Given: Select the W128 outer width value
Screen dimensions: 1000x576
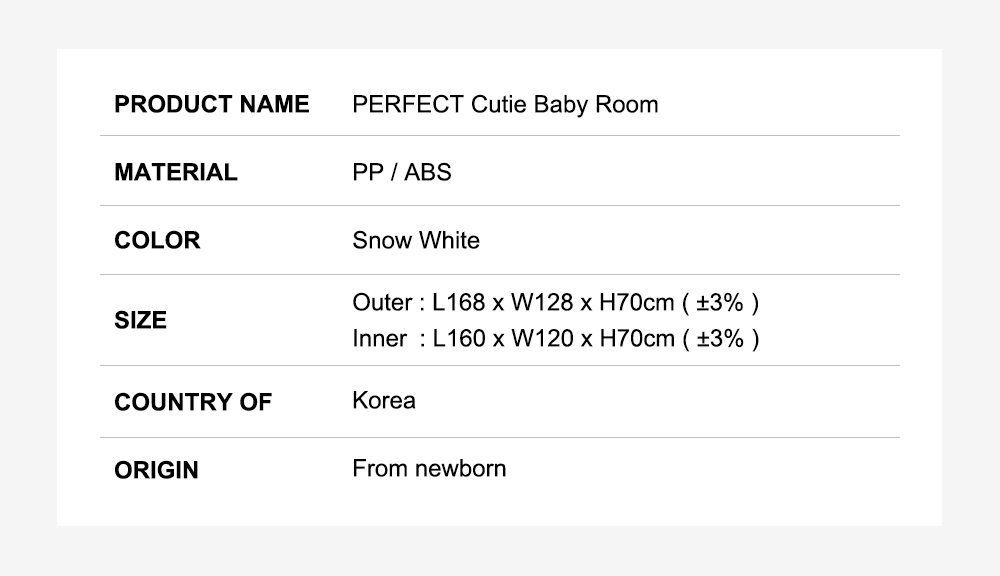Looking at the screenshot, I should point(542,303).
